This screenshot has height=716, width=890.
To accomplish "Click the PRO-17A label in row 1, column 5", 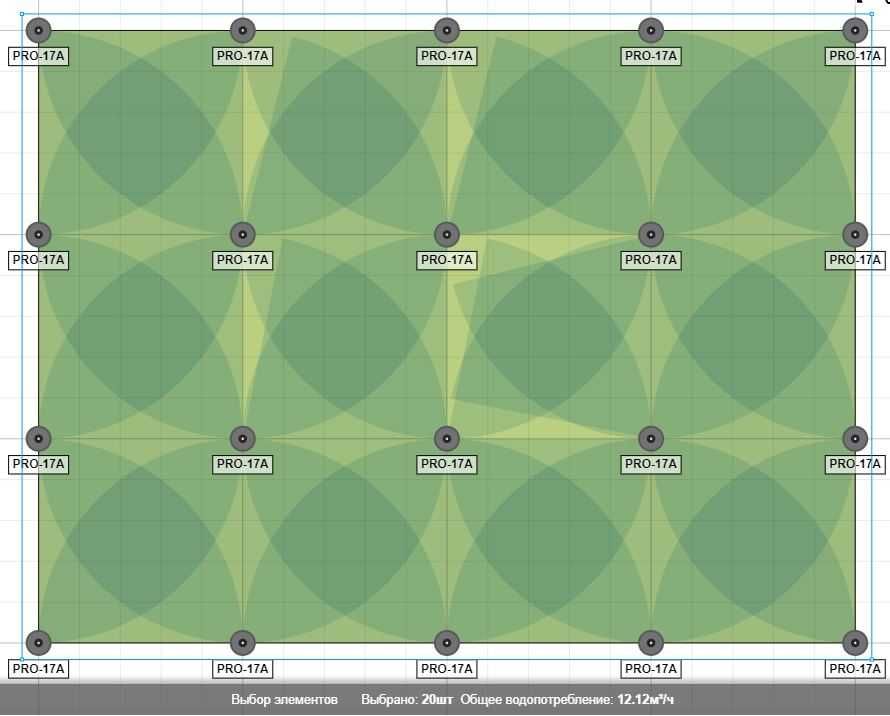I will pos(855,56).
